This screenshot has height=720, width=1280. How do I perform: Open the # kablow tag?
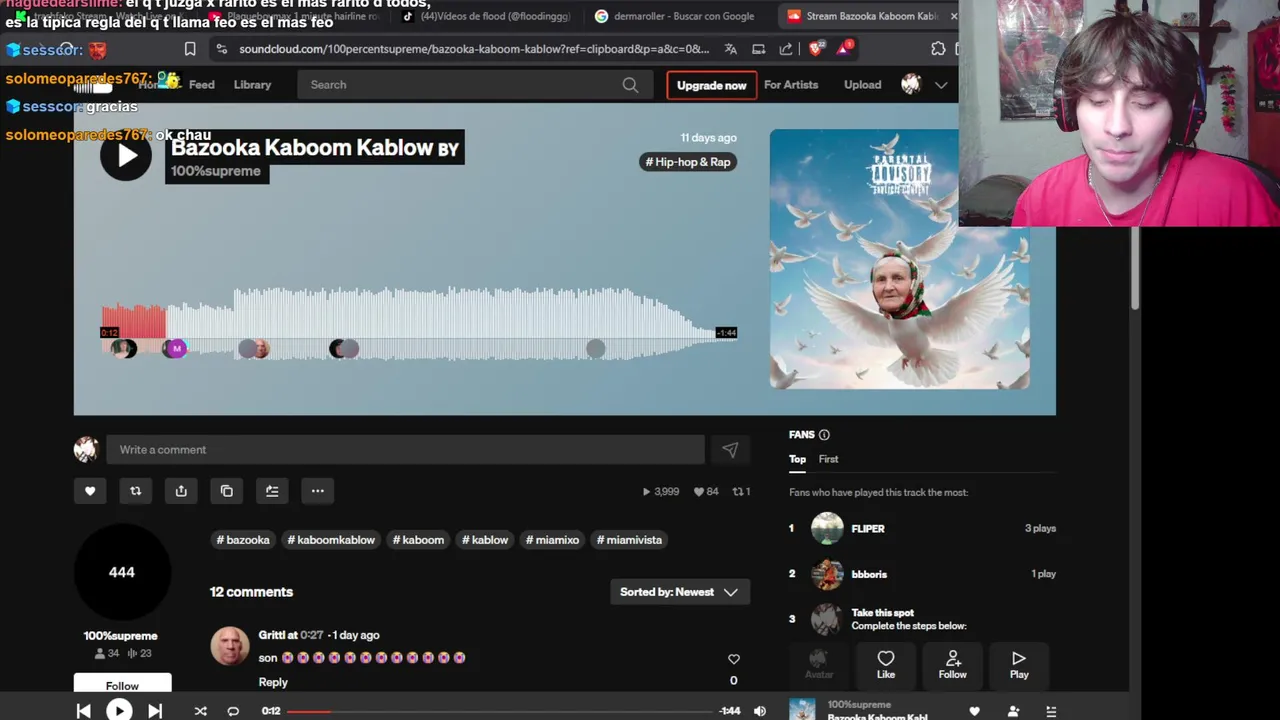click(x=485, y=540)
